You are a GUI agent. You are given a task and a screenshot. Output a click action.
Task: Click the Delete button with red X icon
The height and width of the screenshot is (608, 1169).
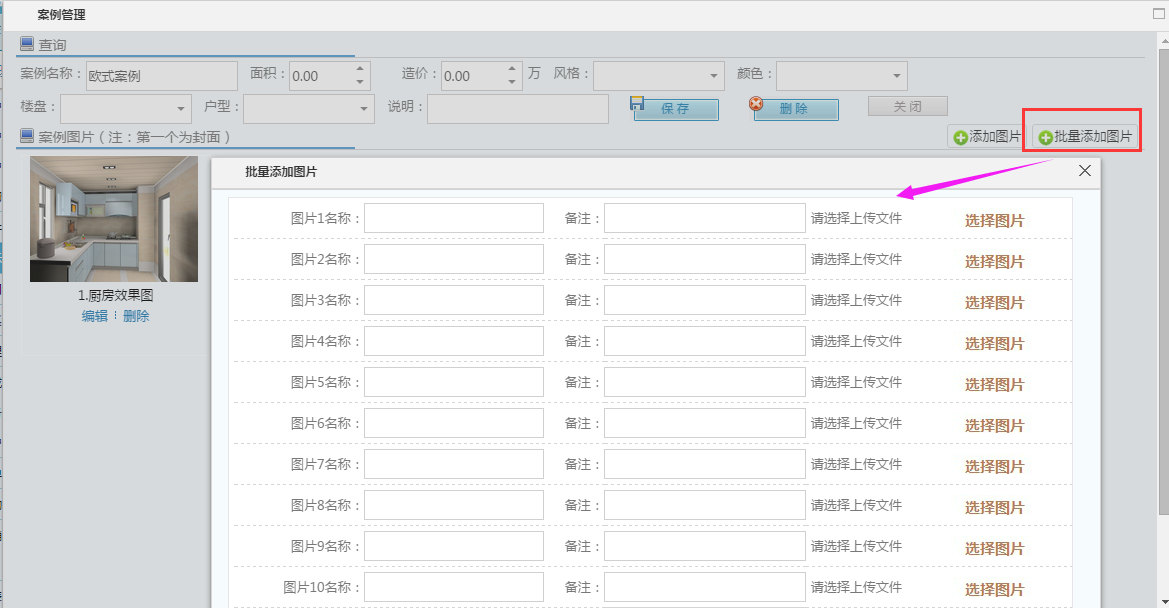point(795,109)
